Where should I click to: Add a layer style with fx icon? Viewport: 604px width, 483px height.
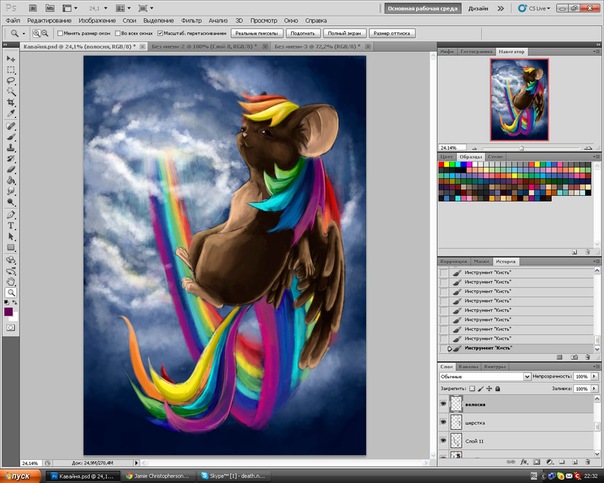pos(524,461)
